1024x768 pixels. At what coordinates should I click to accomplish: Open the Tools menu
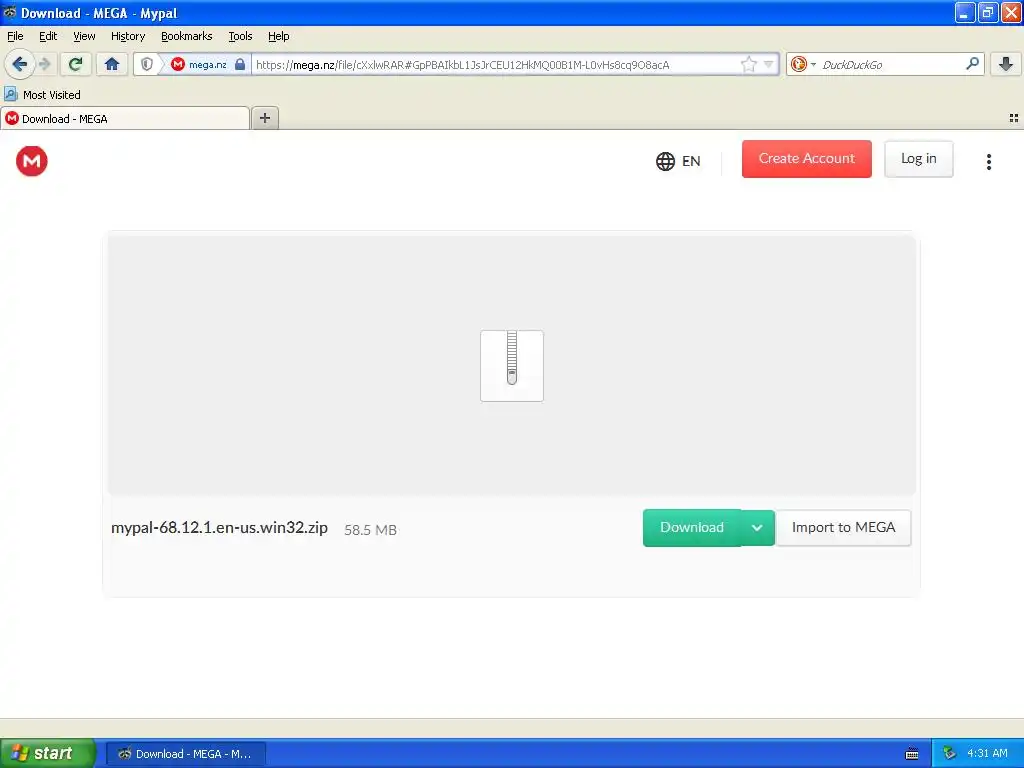[x=240, y=36]
